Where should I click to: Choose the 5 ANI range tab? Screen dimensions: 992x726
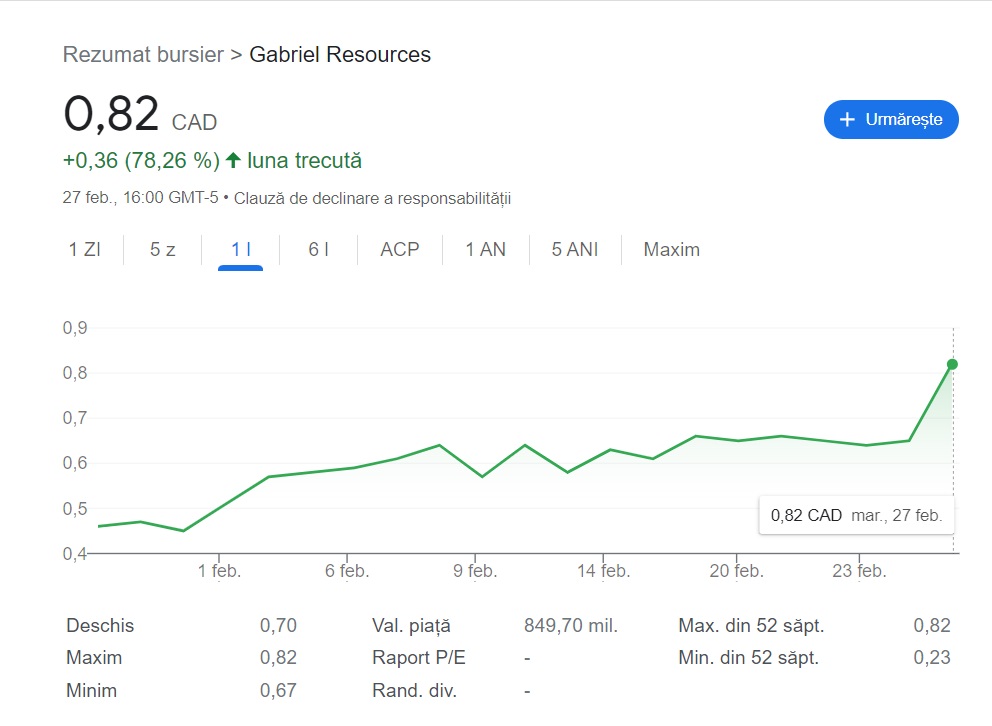tap(575, 250)
